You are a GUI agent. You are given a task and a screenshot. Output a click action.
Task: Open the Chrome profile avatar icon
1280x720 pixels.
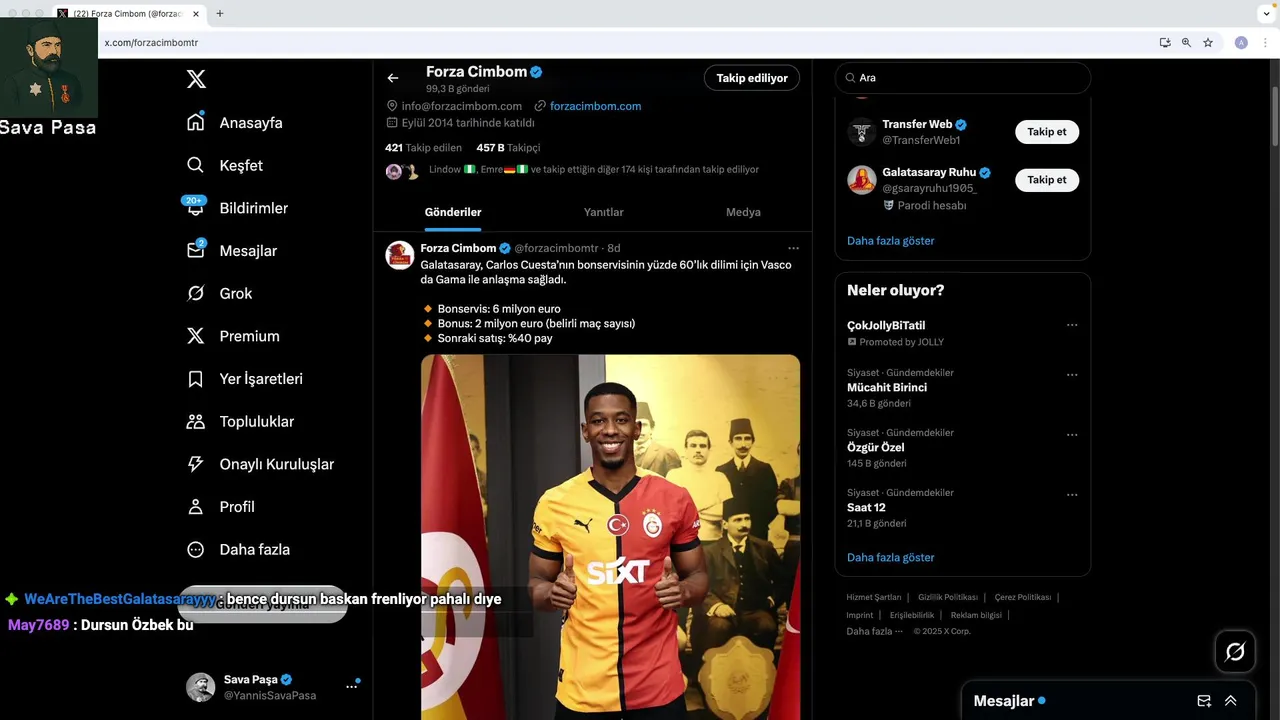pyautogui.click(x=1241, y=43)
